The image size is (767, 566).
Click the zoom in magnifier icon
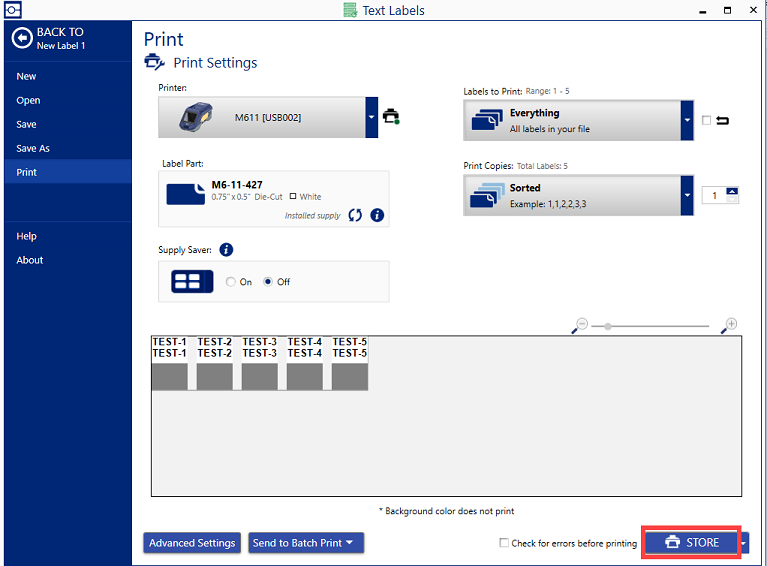(x=731, y=325)
